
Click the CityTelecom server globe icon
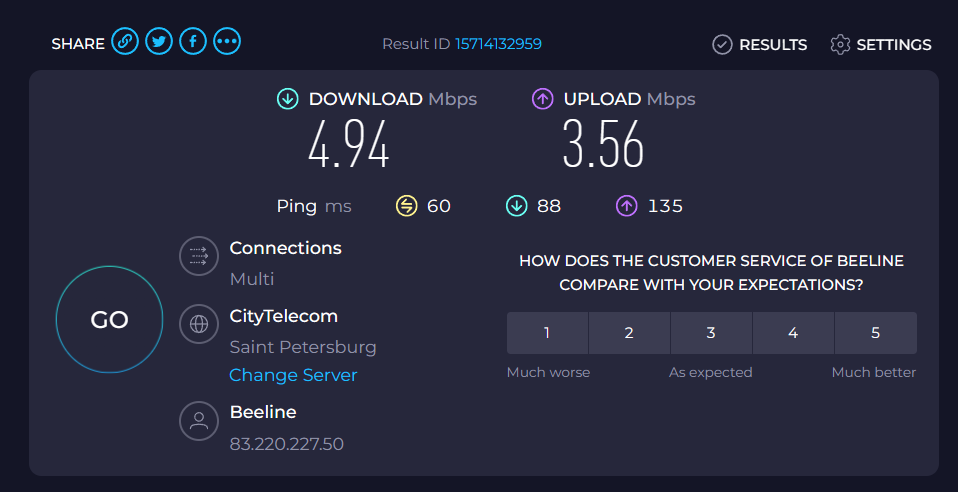[199, 324]
